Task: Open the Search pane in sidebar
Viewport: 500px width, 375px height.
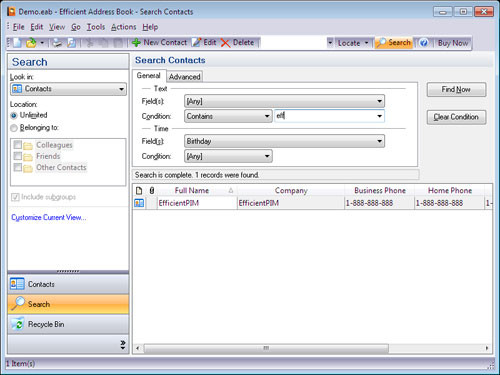Action: point(68,304)
